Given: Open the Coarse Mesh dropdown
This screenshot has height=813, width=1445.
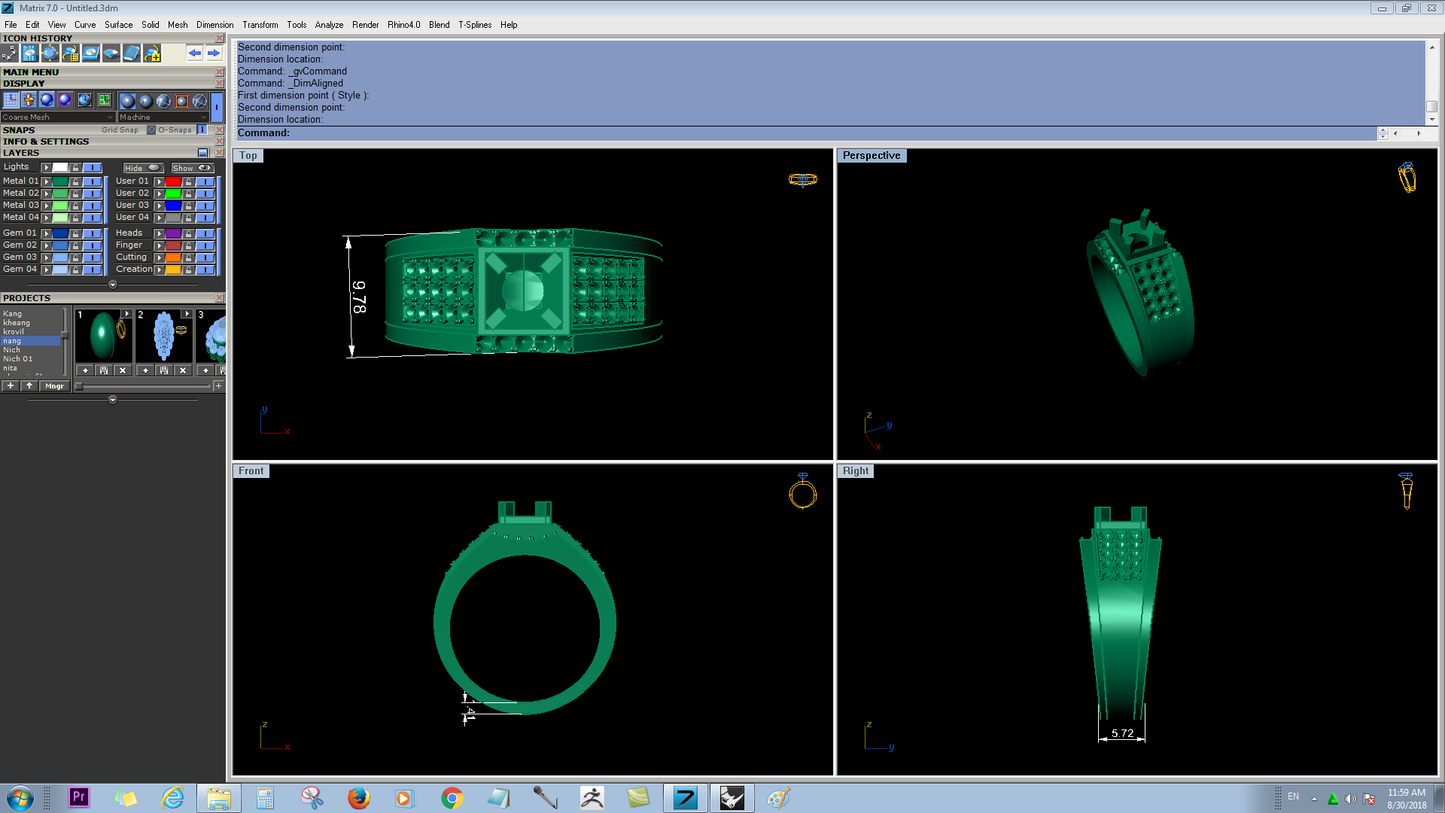Looking at the screenshot, I should tap(58, 117).
